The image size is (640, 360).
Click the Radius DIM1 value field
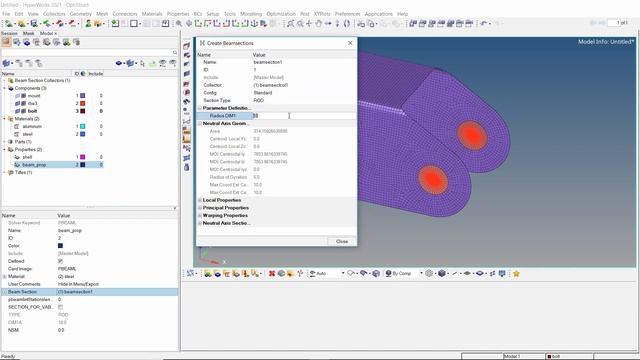(x=304, y=116)
